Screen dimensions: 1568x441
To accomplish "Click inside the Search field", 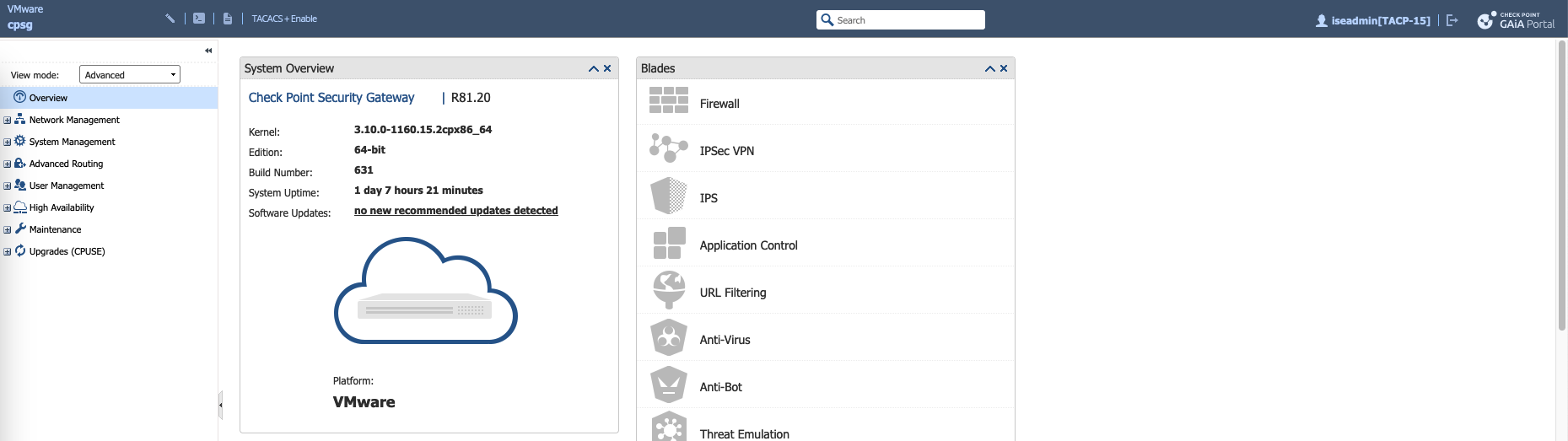I will 907,20.
